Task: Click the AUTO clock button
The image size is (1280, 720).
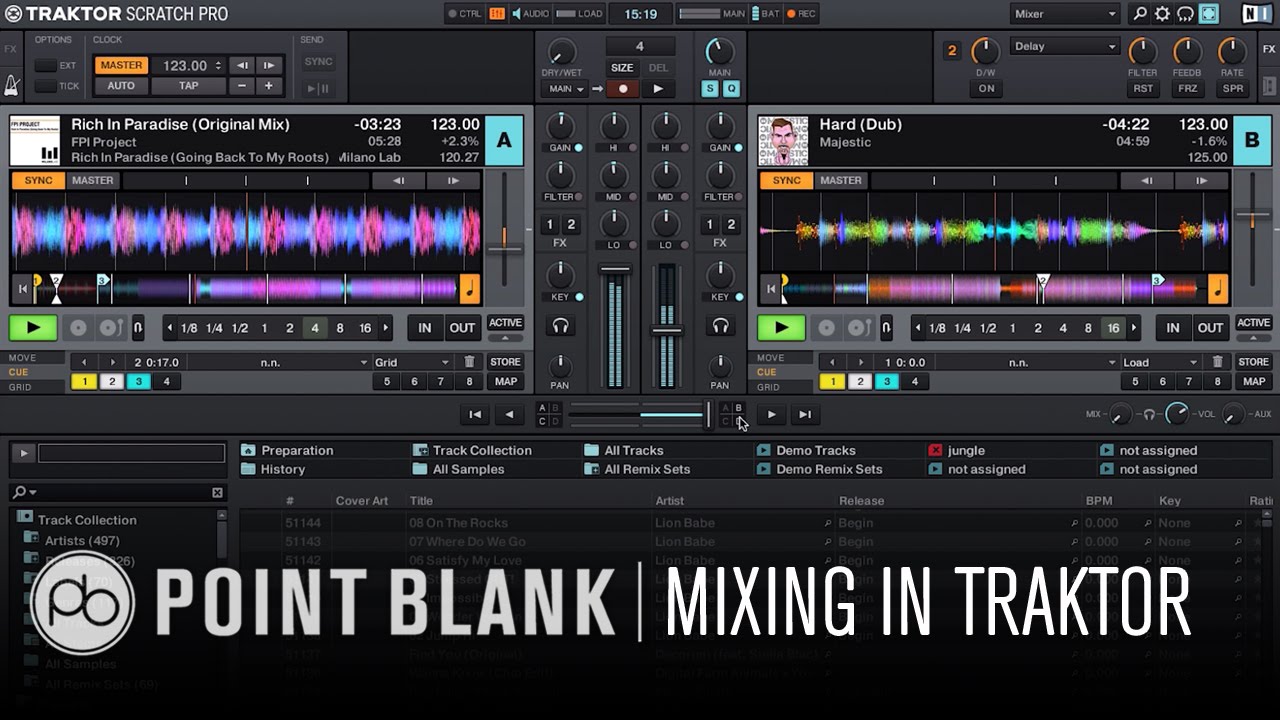Action: click(x=121, y=86)
